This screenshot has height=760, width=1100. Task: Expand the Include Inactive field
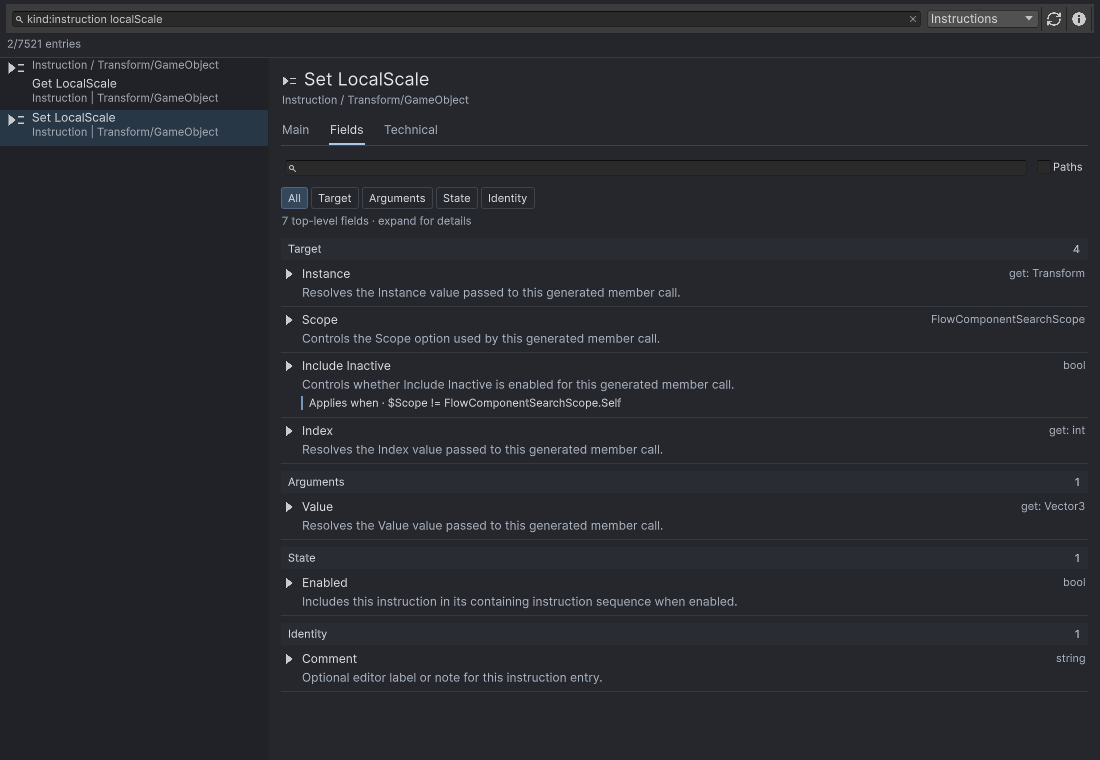289,366
